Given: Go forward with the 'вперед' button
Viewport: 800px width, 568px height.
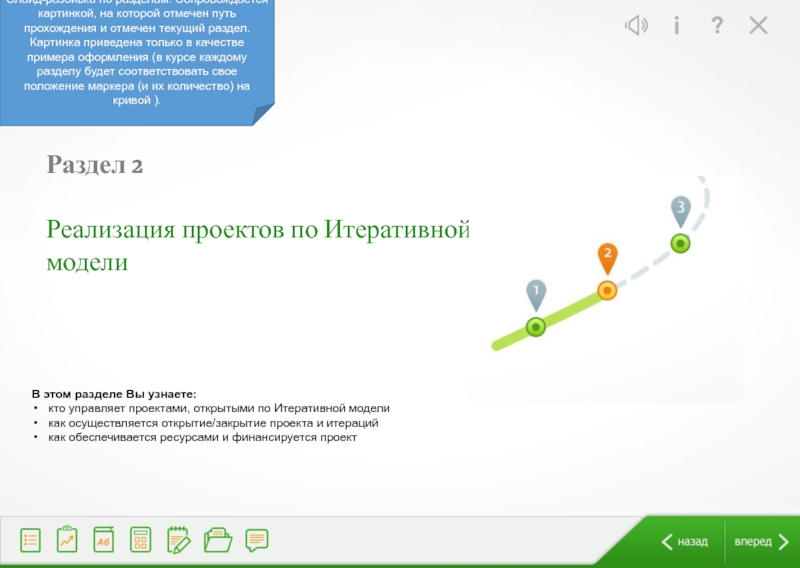Looking at the screenshot, I should [761, 542].
